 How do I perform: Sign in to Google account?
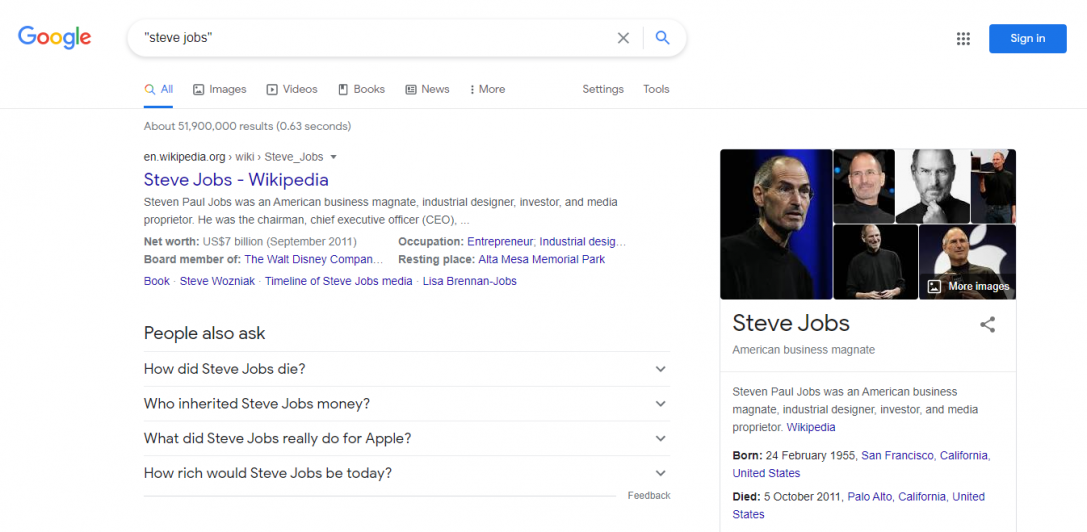1027,38
